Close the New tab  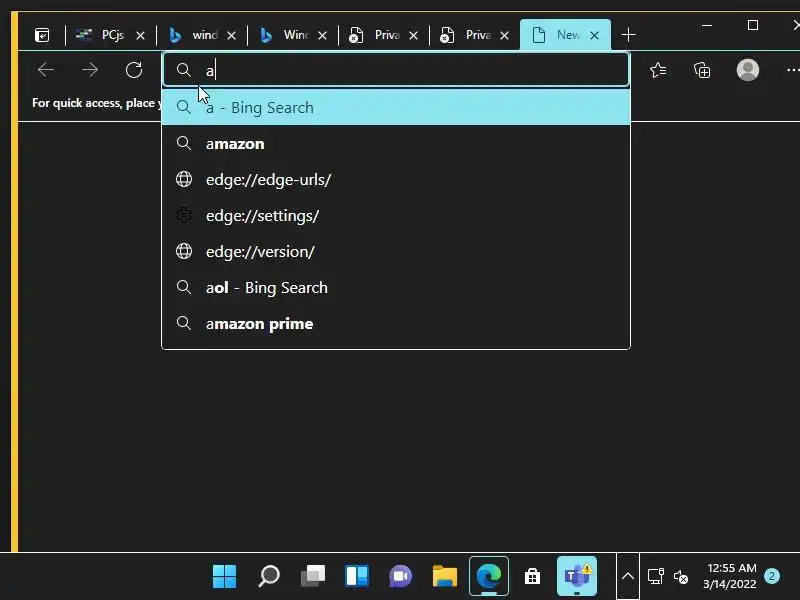pyautogui.click(x=594, y=35)
